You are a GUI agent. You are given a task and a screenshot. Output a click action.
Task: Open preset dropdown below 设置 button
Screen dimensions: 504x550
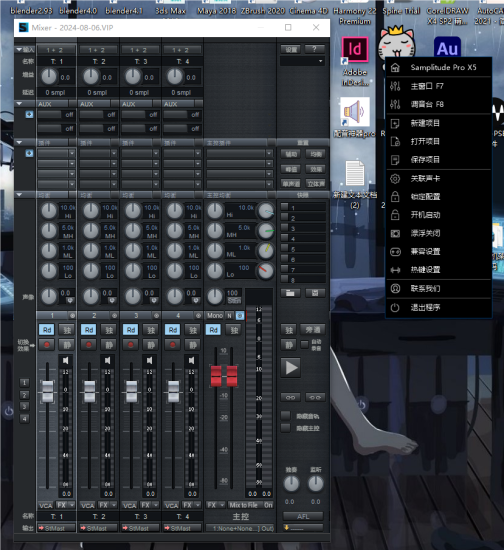[302, 61]
